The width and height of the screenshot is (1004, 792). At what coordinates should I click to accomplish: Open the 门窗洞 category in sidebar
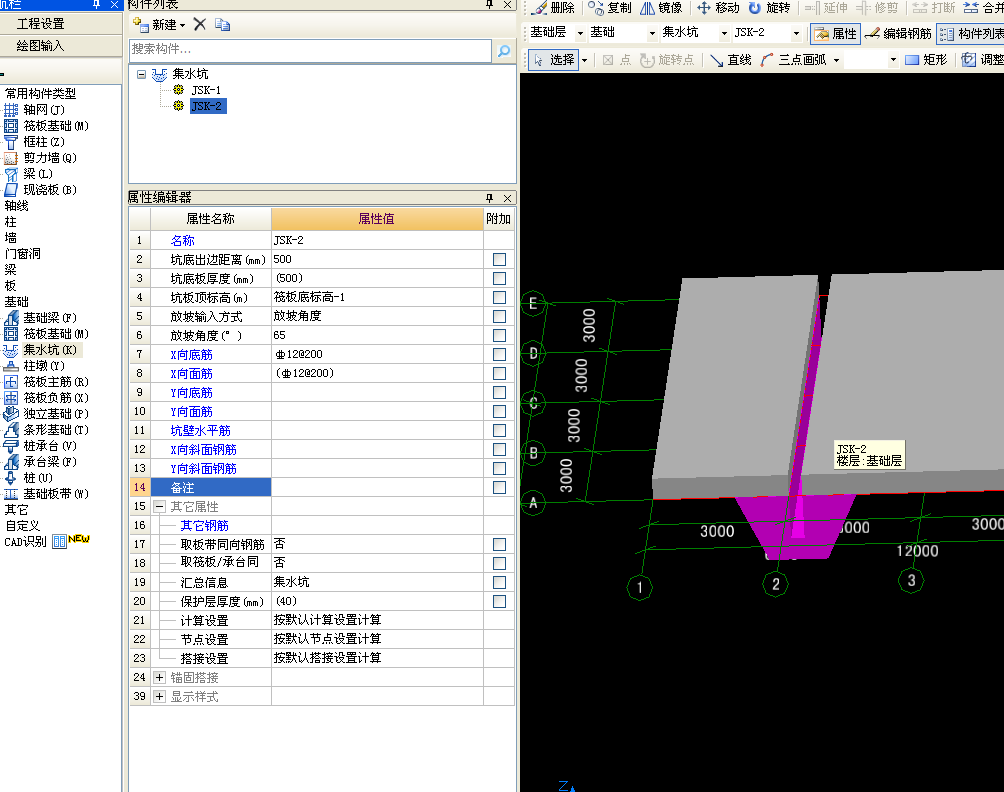pos(23,254)
